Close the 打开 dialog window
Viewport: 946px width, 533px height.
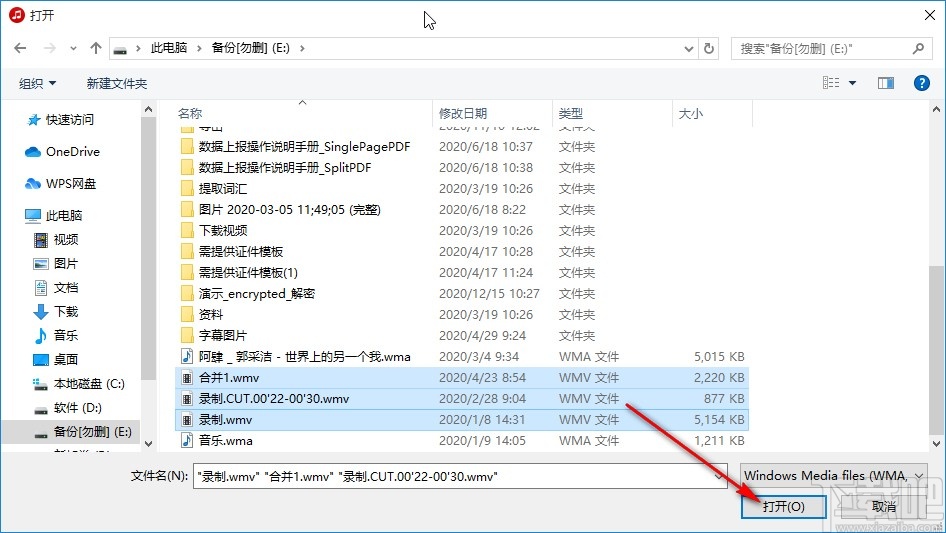[930, 15]
